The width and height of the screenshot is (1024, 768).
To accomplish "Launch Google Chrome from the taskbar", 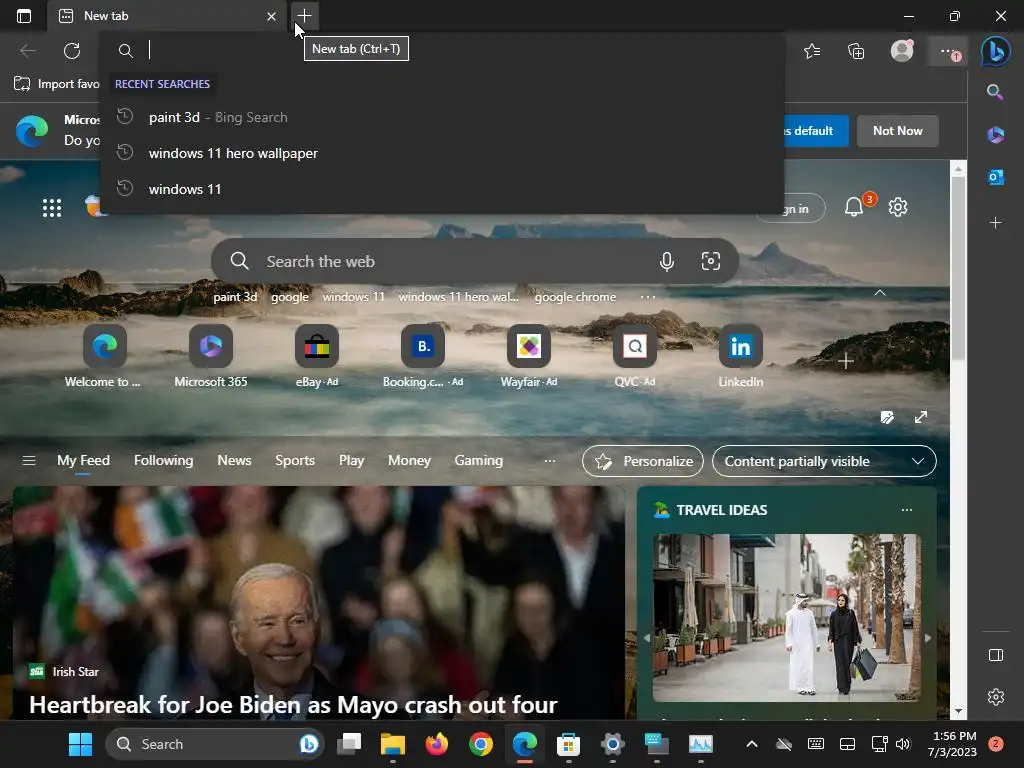I will click(481, 744).
